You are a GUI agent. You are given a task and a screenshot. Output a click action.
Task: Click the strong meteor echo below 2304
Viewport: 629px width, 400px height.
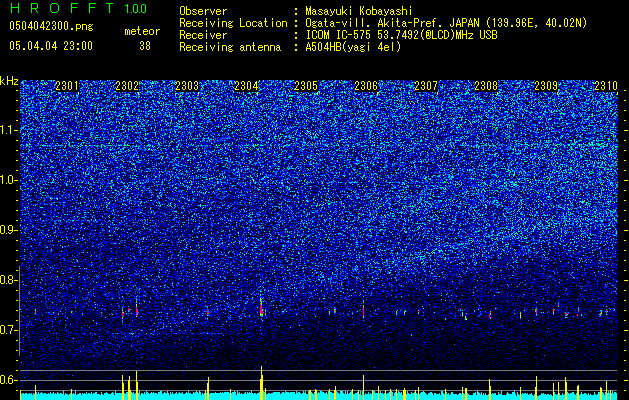tap(262, 307)
